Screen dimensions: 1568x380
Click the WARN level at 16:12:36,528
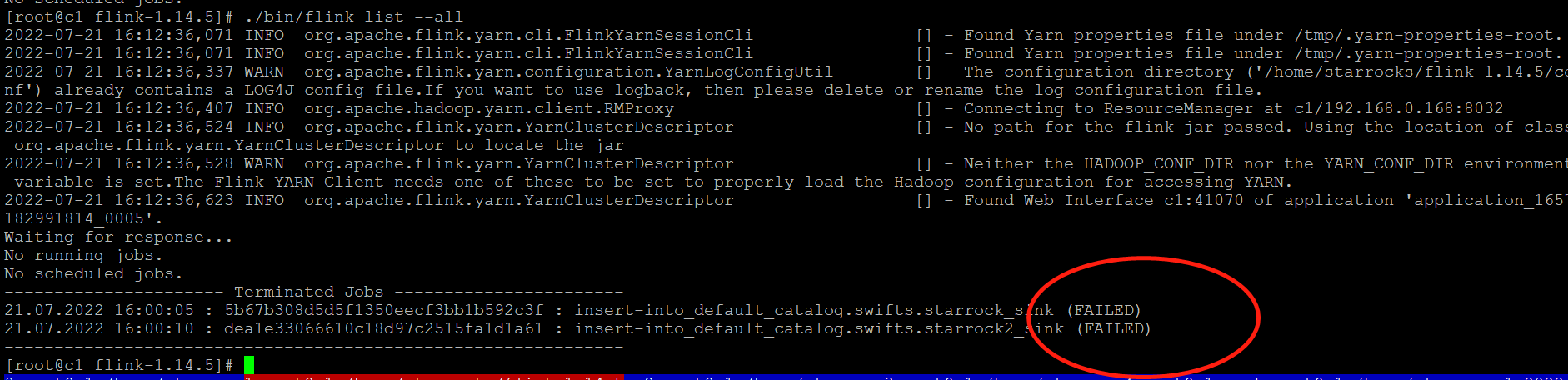(264, 163)
